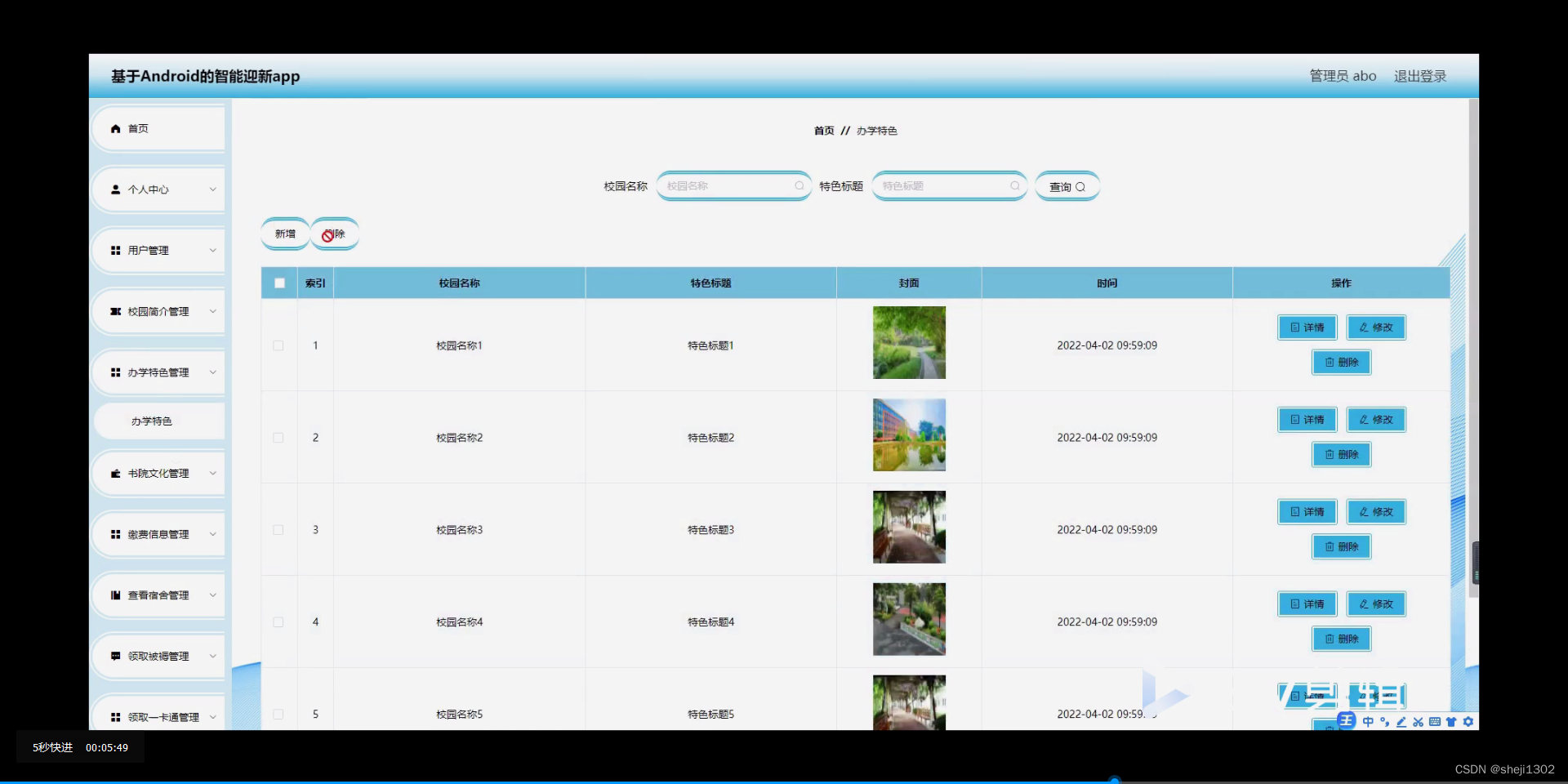Check the select-all checkbox in table header
Viewport: 1568px width, 784px height.
coord(279,283)
